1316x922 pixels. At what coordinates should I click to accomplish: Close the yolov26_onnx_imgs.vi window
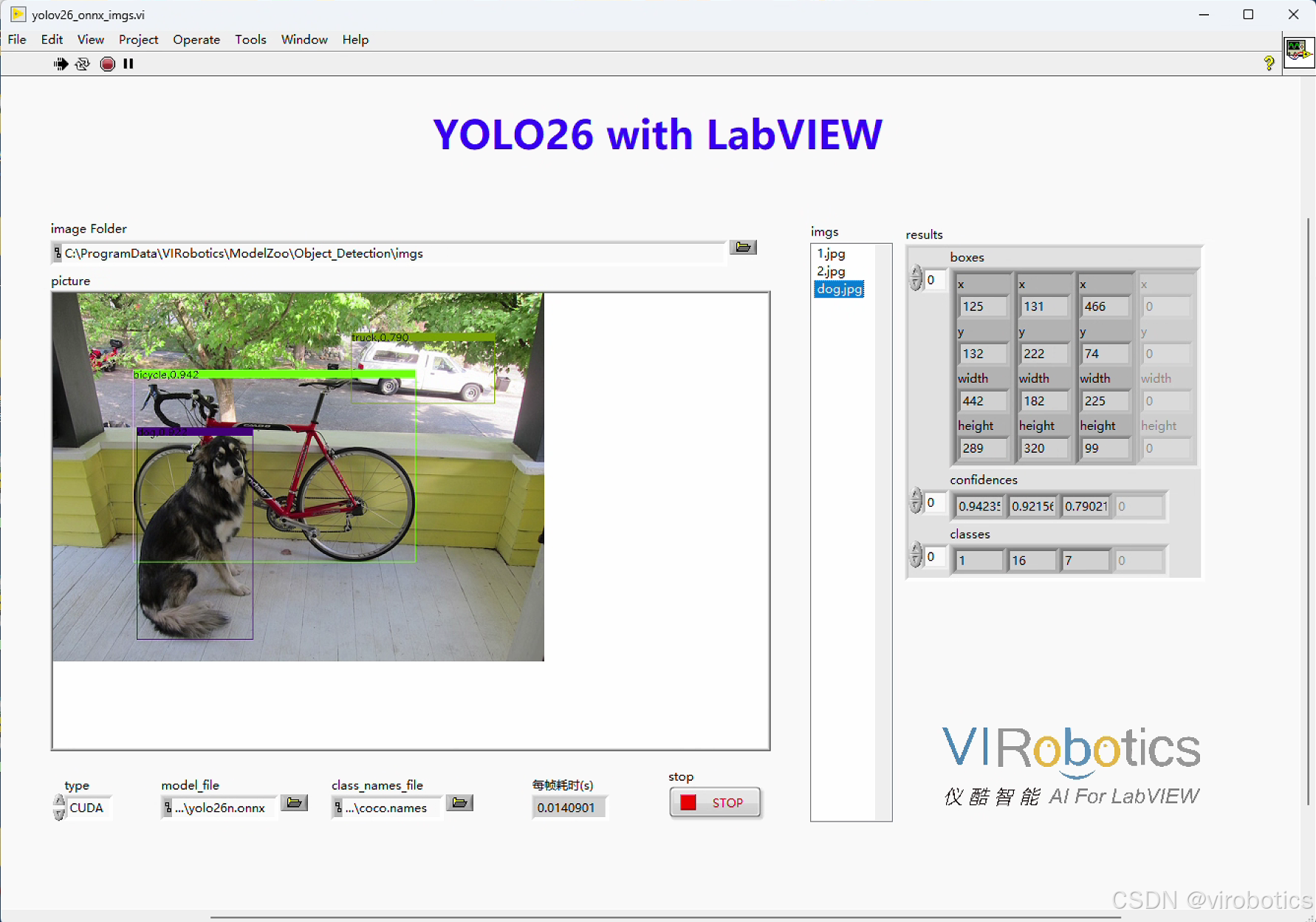(1293, 15)
